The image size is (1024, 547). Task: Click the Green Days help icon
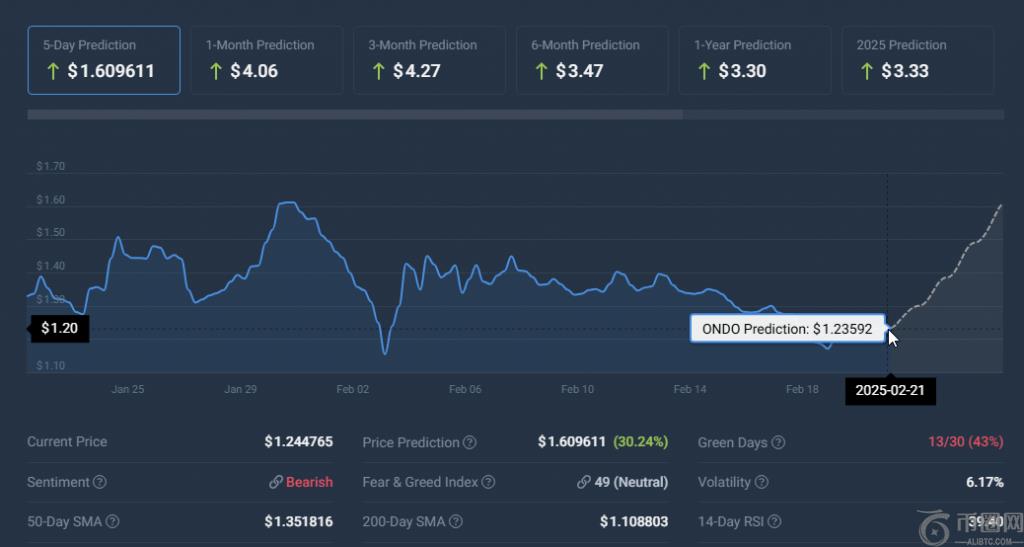click(x=779, y=443)
